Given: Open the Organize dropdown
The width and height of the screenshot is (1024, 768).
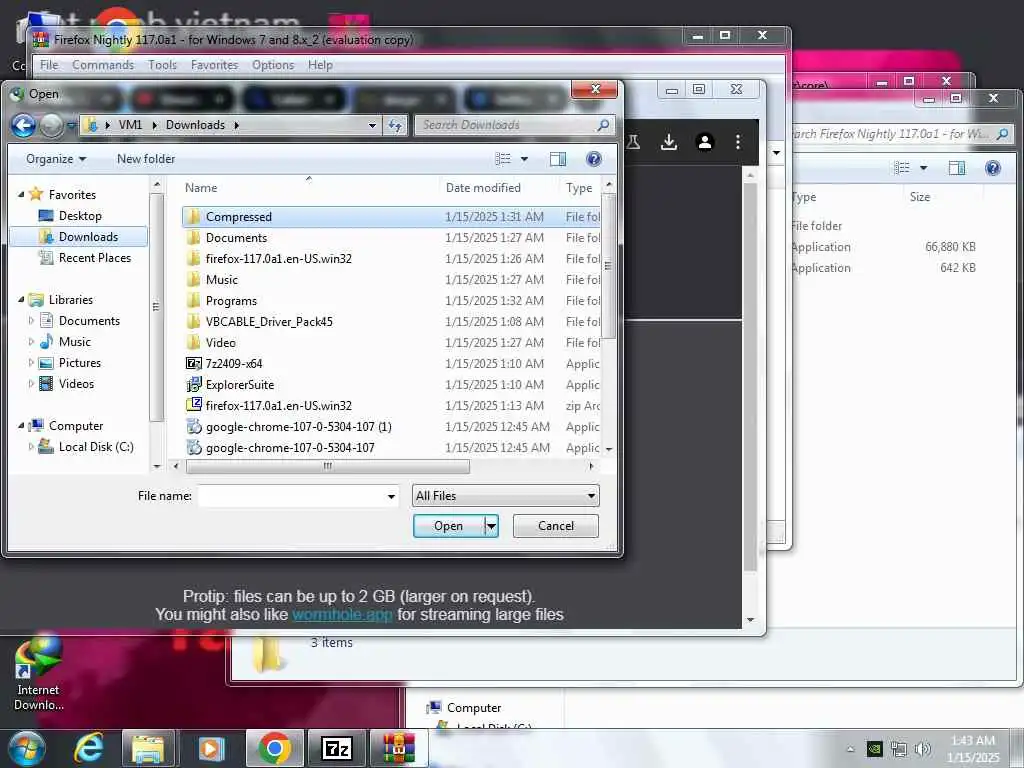Looking at the screenshot, I should tap(56, 159).
